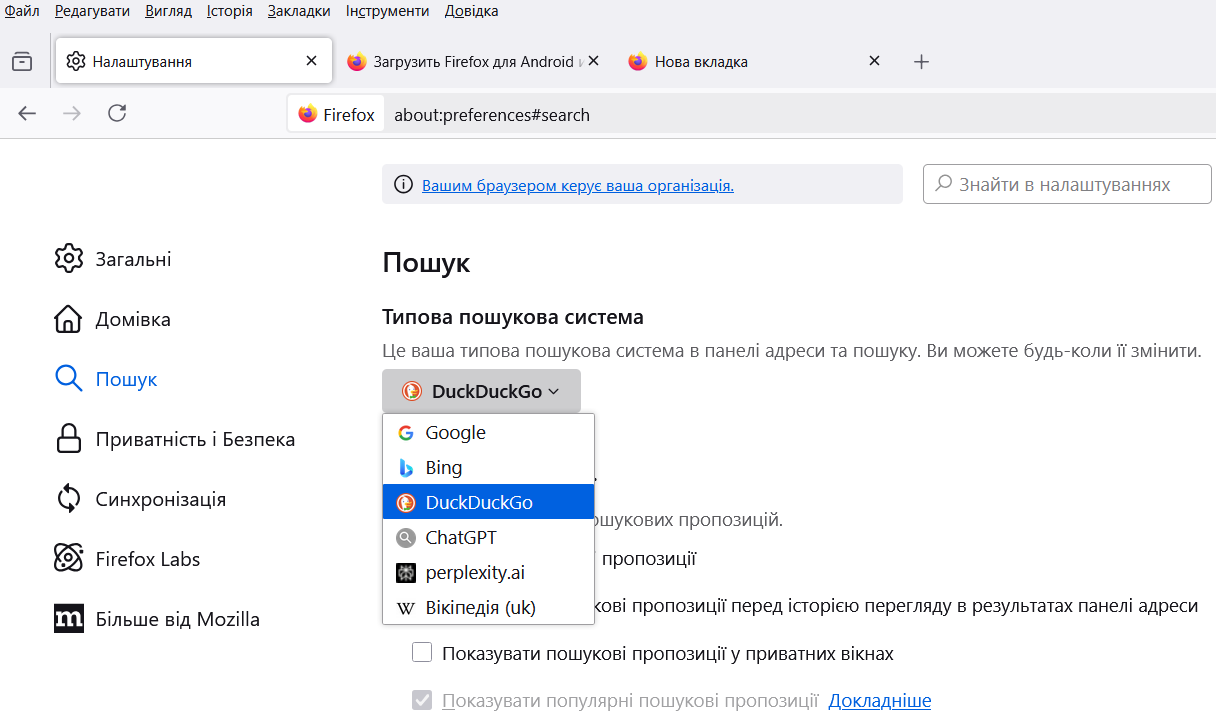Pick perplexity.ai from the engine list
1216x725 pixels.
coord(489,573)
